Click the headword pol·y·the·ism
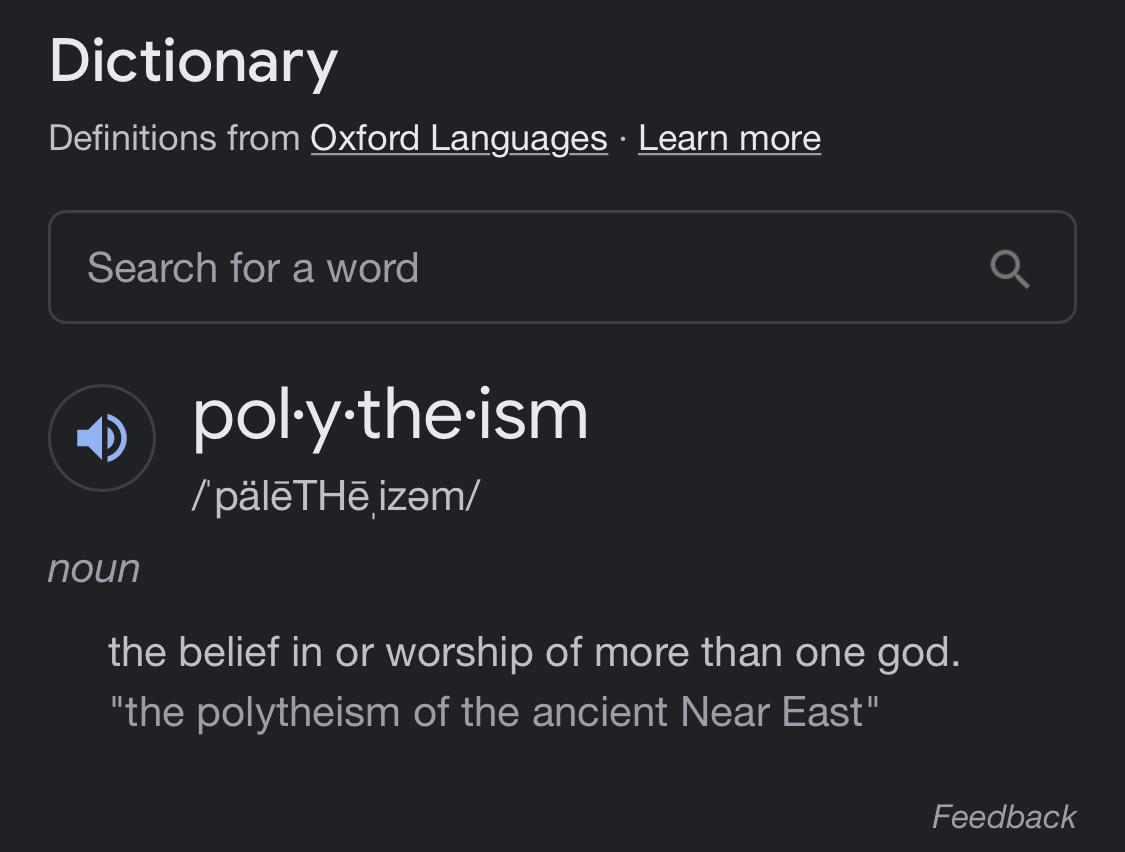 coord(390,414)
